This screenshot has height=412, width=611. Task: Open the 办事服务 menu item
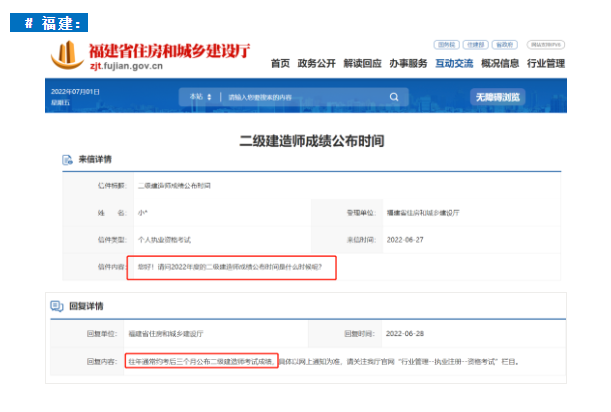coord(408,63)
